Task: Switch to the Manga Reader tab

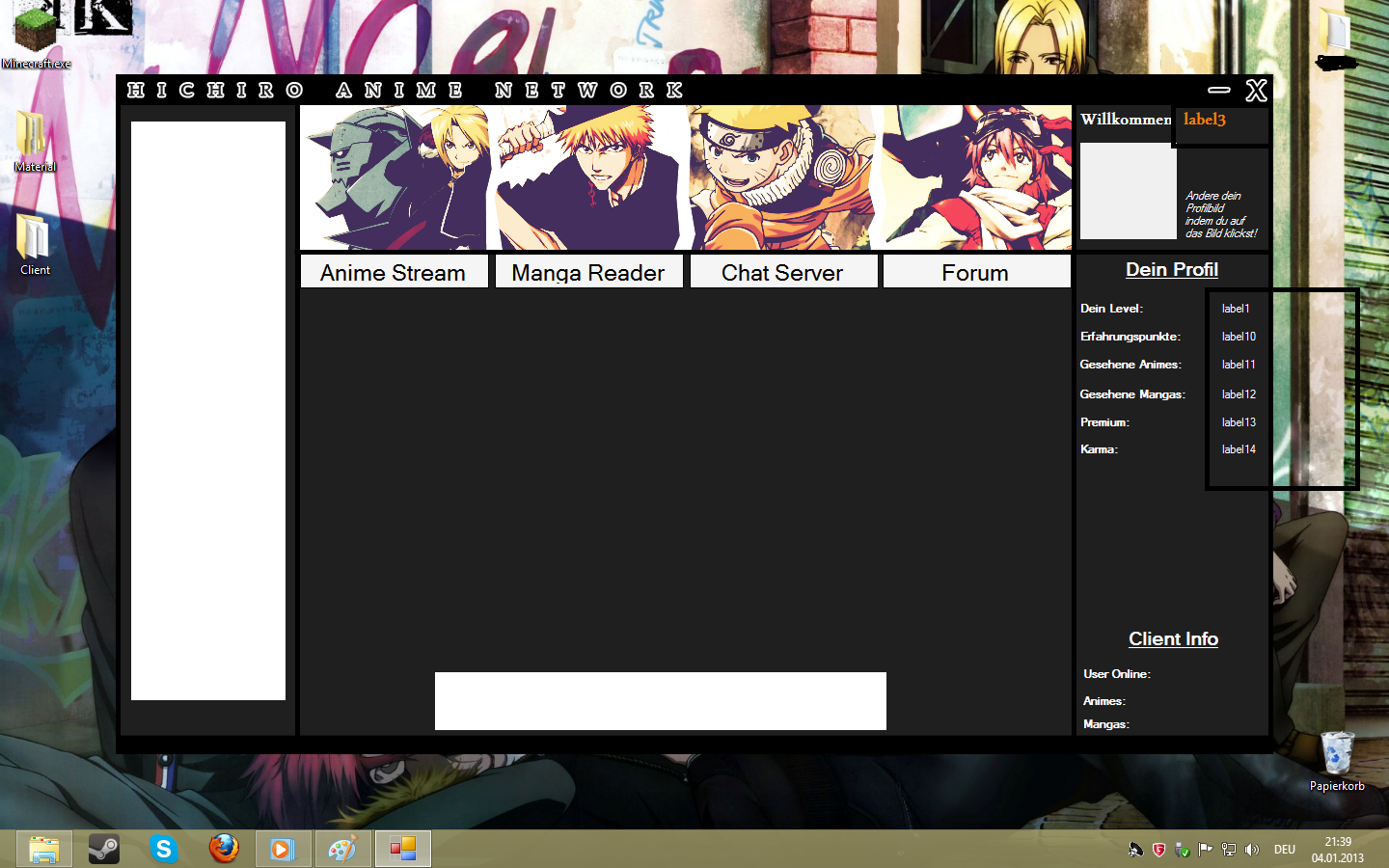Action: (588, 272)
